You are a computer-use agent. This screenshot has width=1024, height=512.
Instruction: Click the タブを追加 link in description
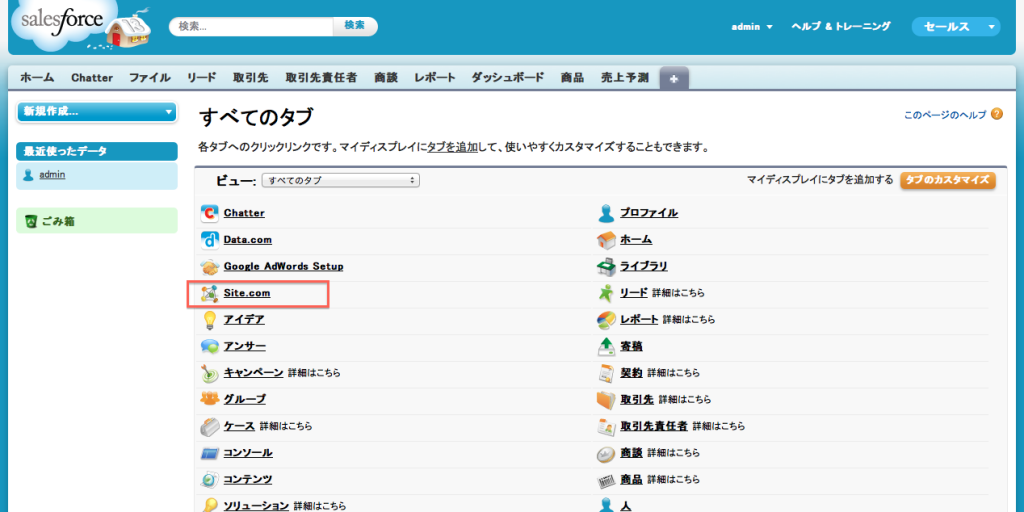453,148
